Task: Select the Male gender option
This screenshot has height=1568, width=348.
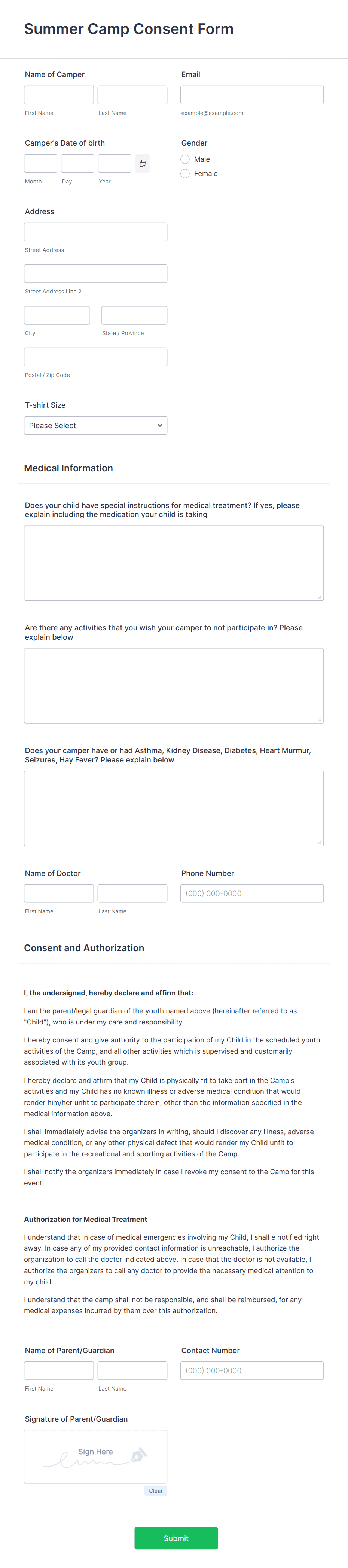Action: pos(185,159)
